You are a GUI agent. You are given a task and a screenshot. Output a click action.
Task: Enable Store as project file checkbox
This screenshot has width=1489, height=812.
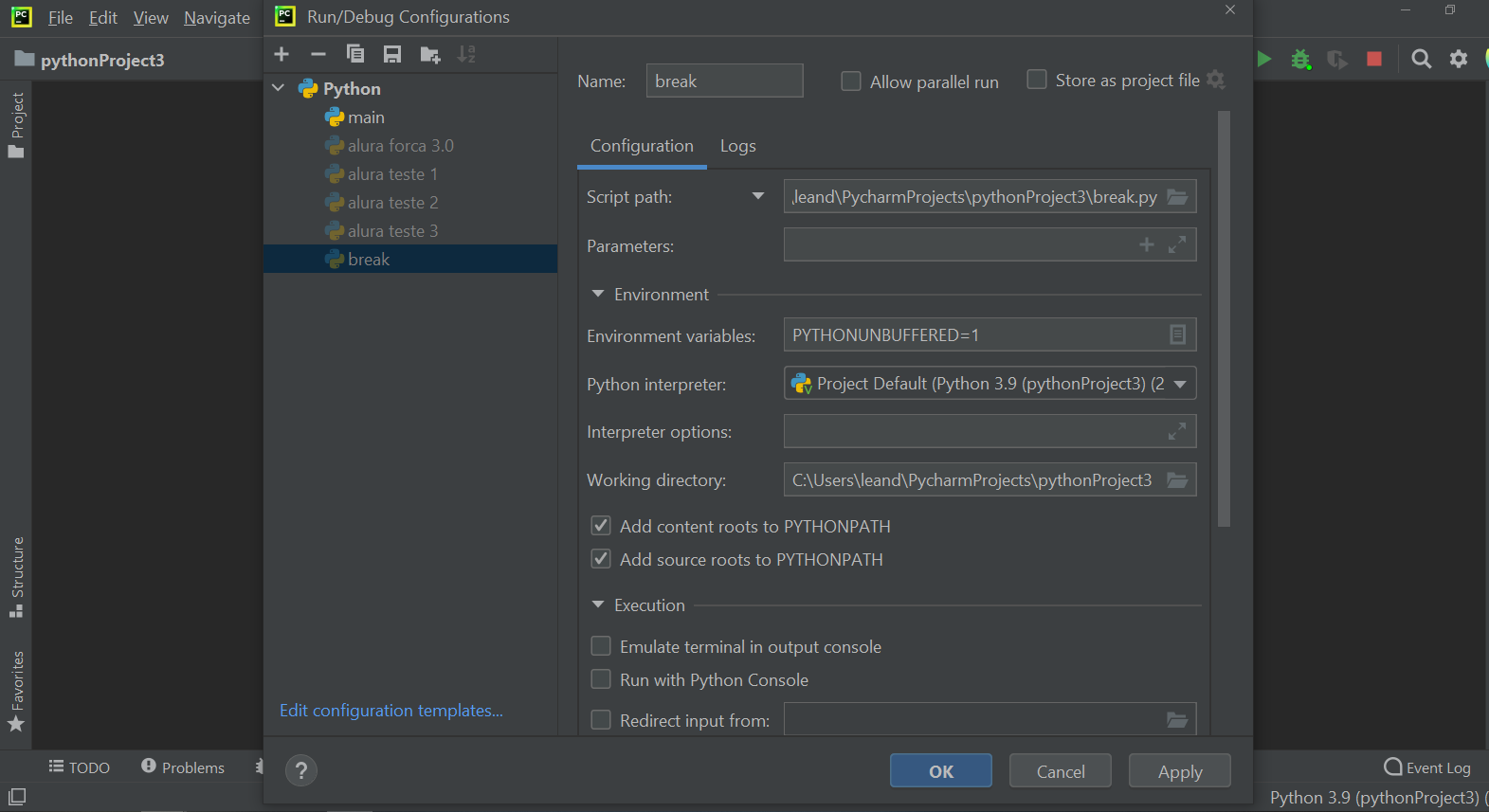1037,80
